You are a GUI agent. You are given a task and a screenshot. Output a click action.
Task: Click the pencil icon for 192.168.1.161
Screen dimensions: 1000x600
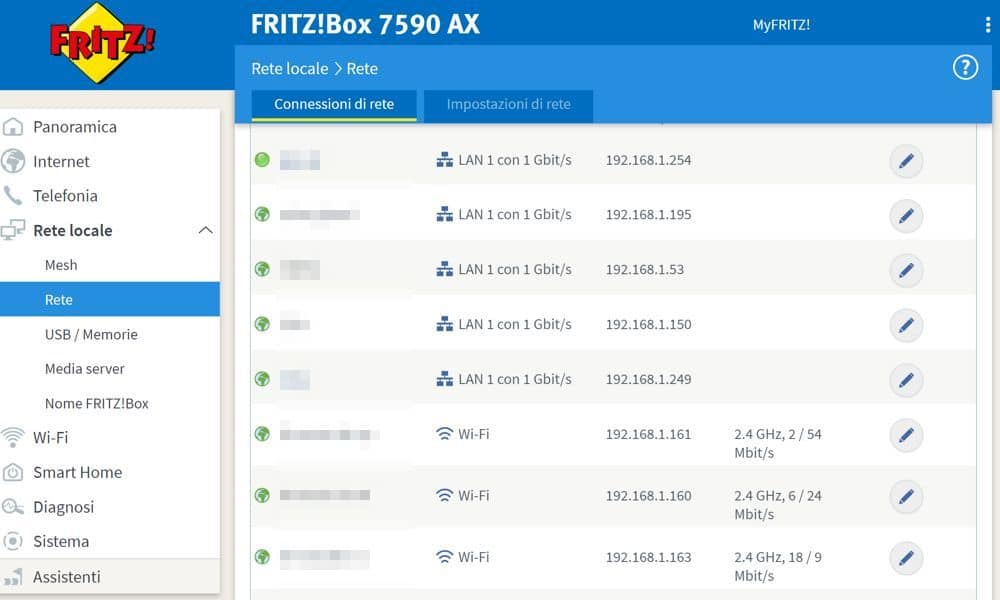pyautogui.click(x=906, y=436)
